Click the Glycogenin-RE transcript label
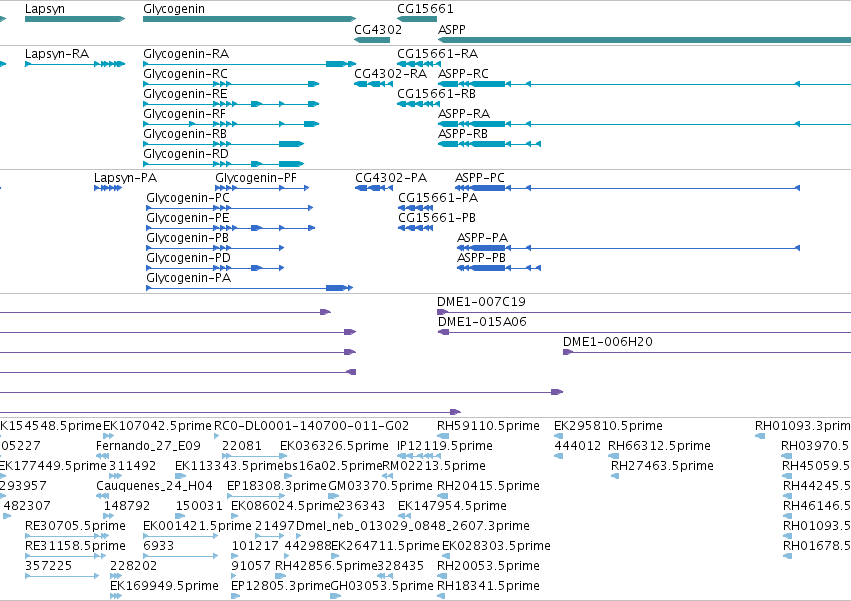The height and width of the screenshot is (601, 851). [185, 94]
